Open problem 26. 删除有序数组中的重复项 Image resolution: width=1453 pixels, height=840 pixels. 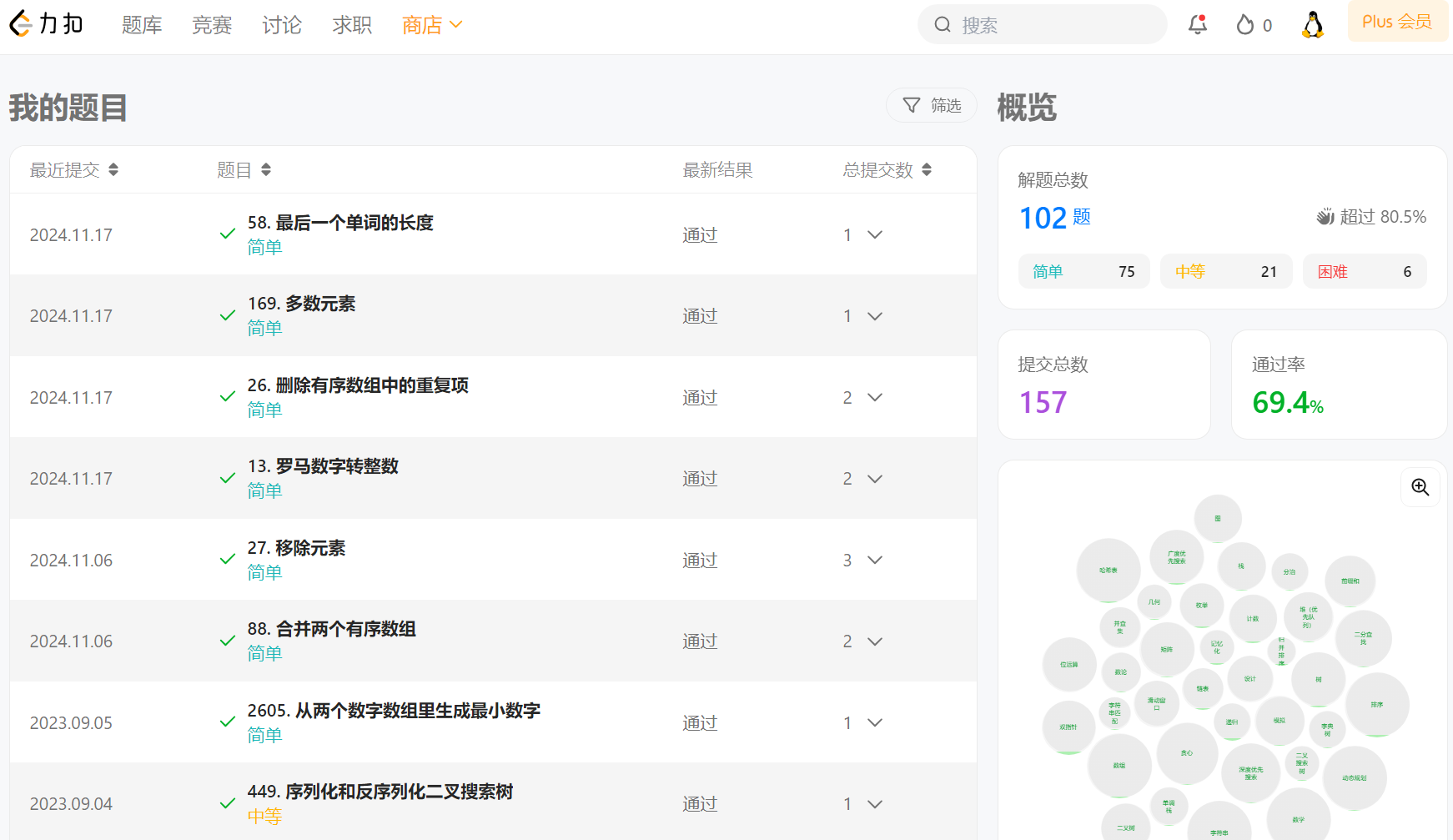(358, 385)
